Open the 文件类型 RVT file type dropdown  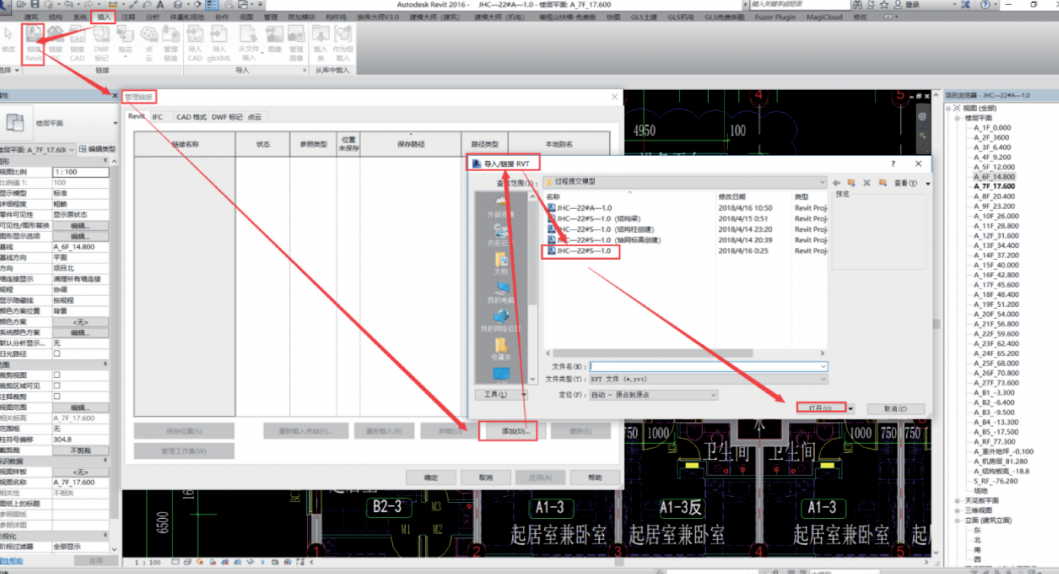pos(708,379)
